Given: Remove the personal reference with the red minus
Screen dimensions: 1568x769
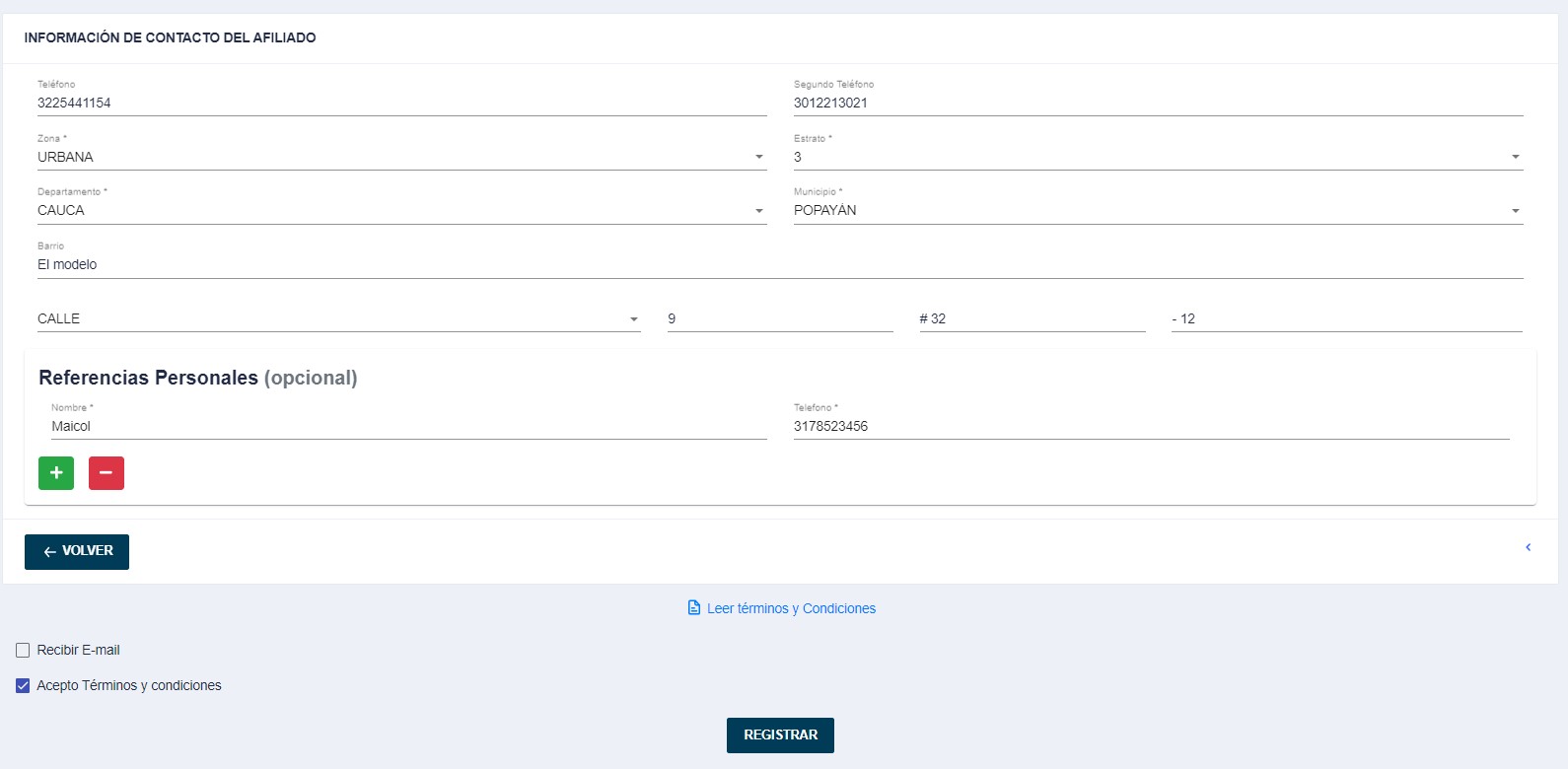Looking at the screenshot, I should 107,473.
